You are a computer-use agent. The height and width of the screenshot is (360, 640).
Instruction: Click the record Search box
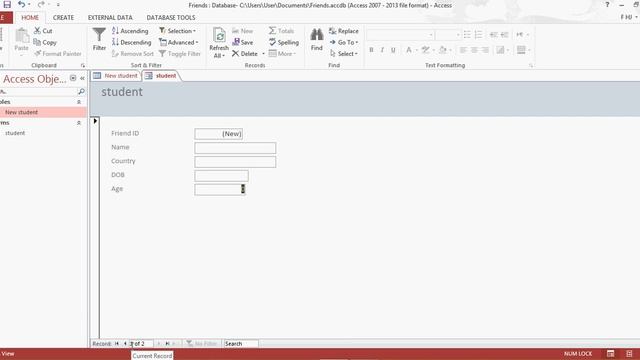(241, 344)
